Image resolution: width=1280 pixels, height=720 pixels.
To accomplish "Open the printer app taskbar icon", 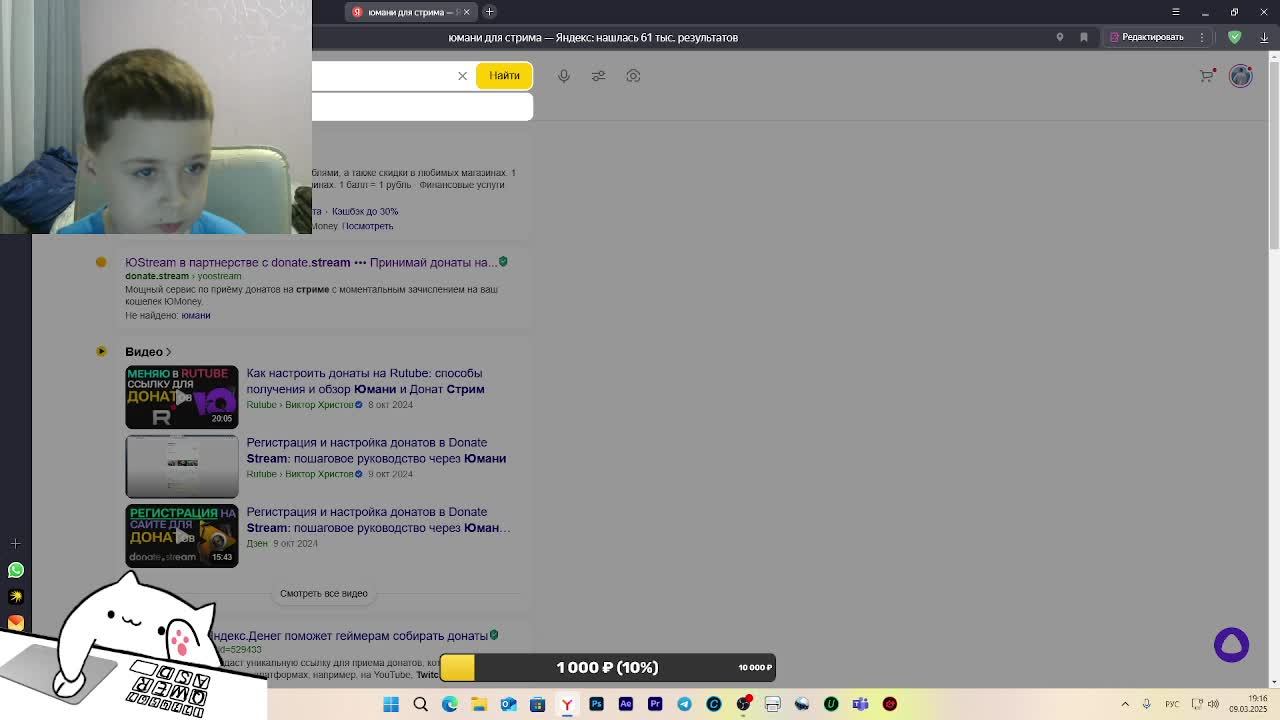I will click(x=772, y=704).
